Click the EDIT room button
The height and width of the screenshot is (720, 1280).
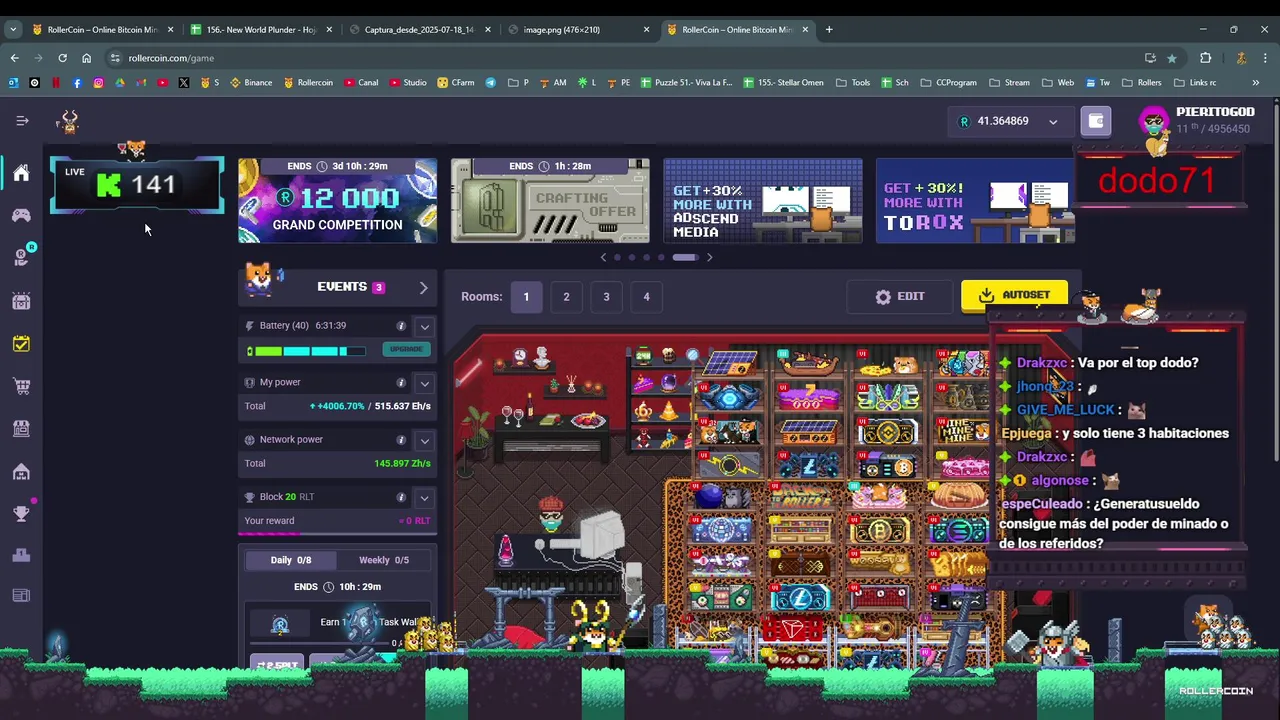tap(900, 296)
